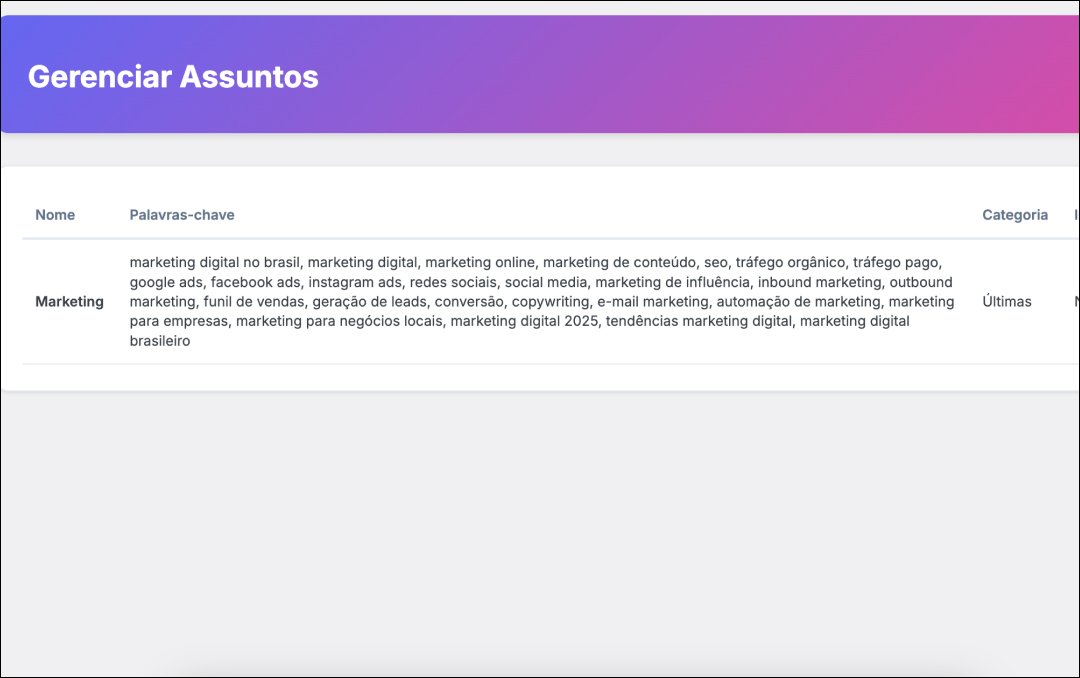Click the 'redes sociais' keyword

click(x=454, y=282)
